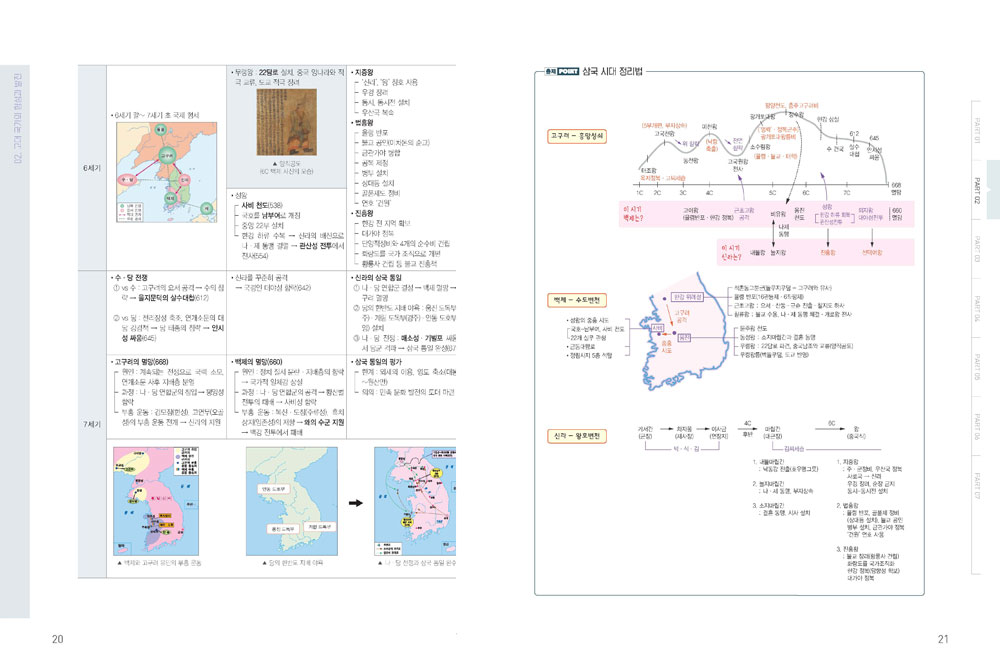Click the 고구려 – 흥망성쇠 label box
This screenshot has height=672, width=1000.
point(577,136)
